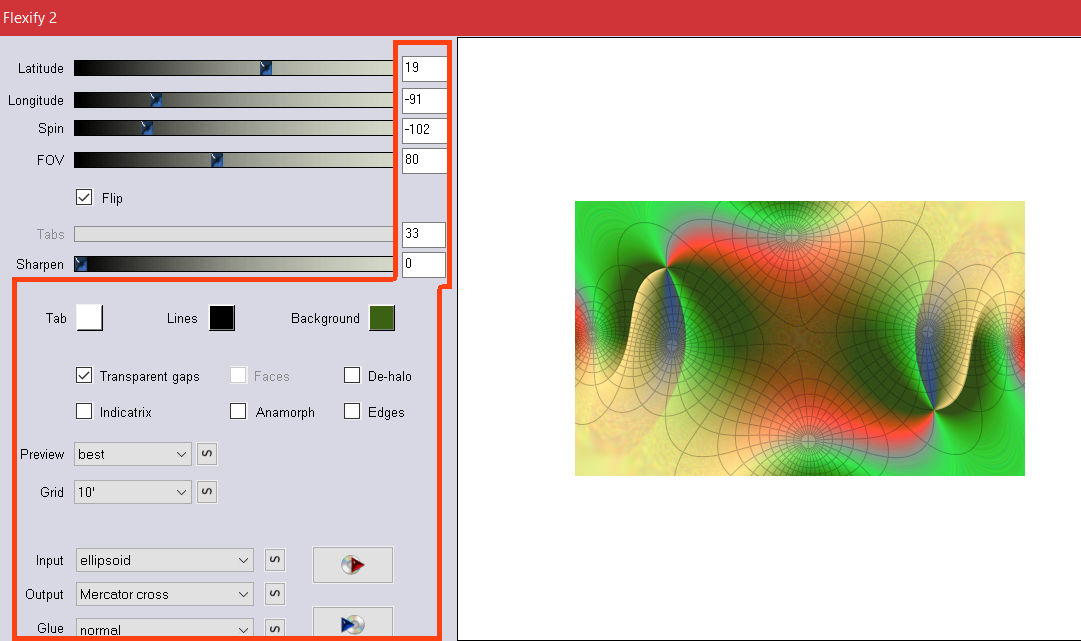The height and width of the screenshot is (641, 1081).
Task: Pick the green Background color swatch
Action: pos(381,318)
